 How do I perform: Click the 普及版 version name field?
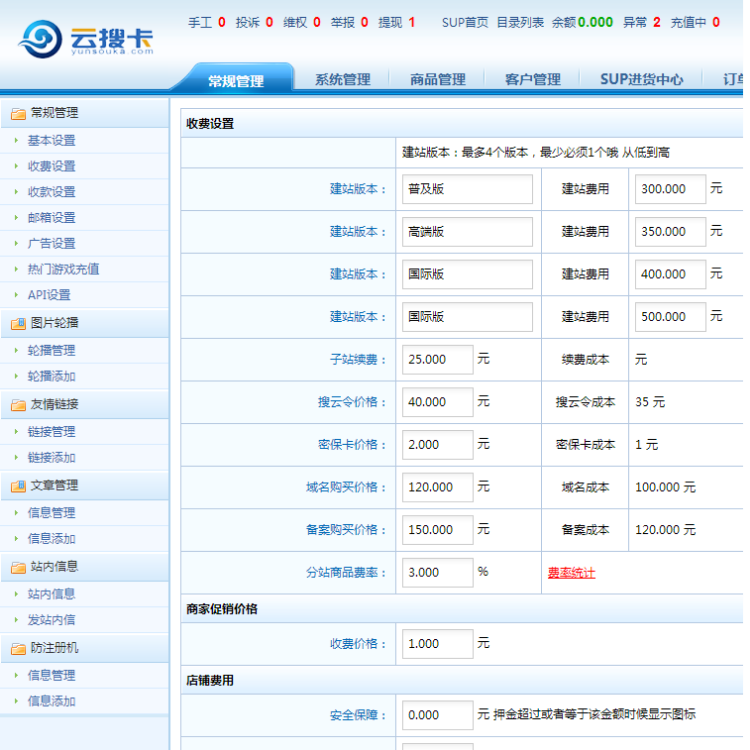(x=467, y=189)
